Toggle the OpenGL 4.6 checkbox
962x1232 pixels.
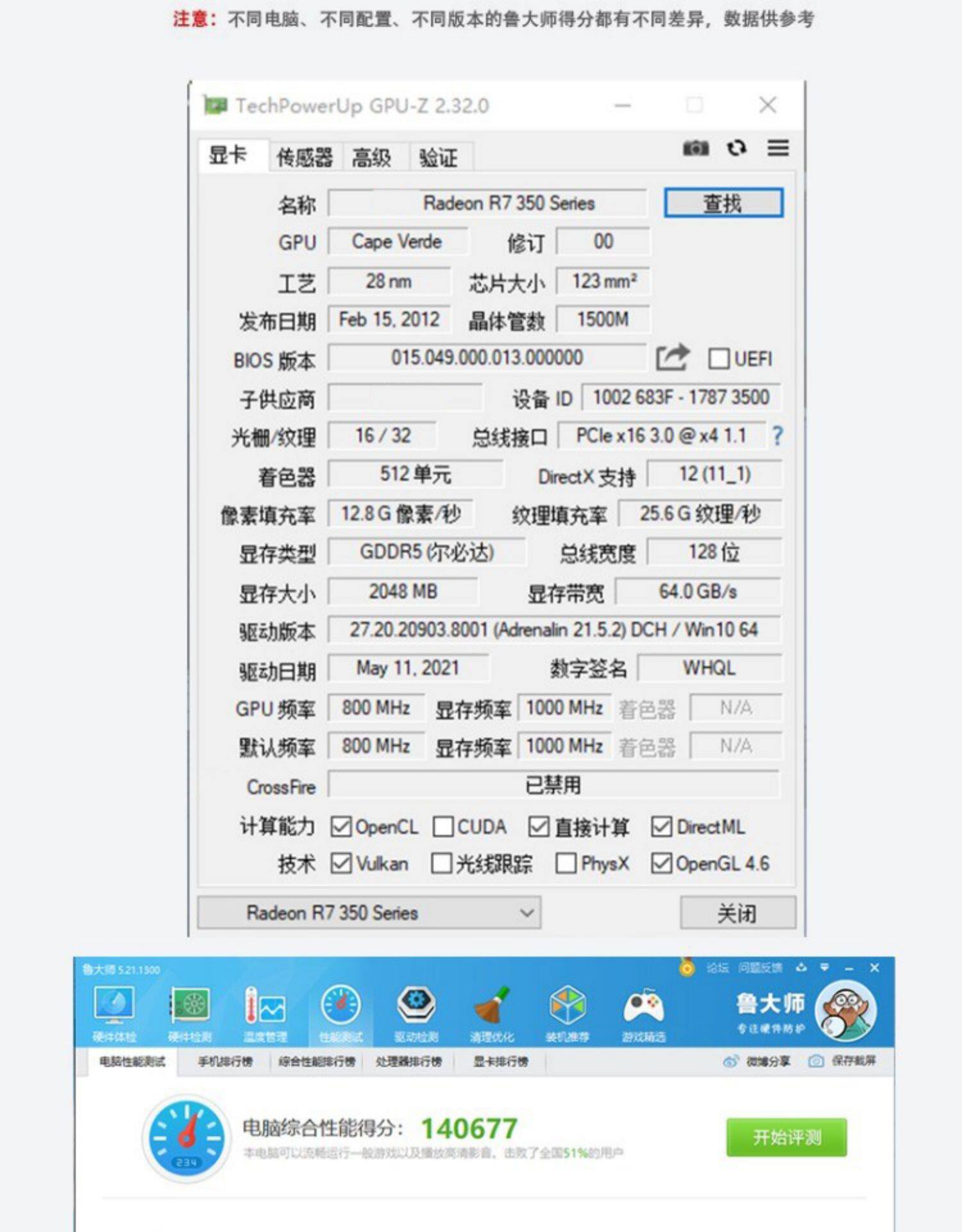(x=661, y=864)
